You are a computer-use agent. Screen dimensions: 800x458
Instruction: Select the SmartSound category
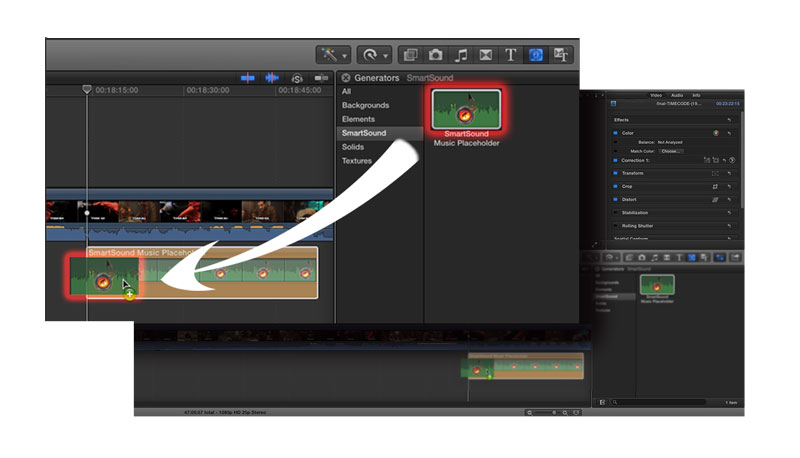click(x=380, y=133)
